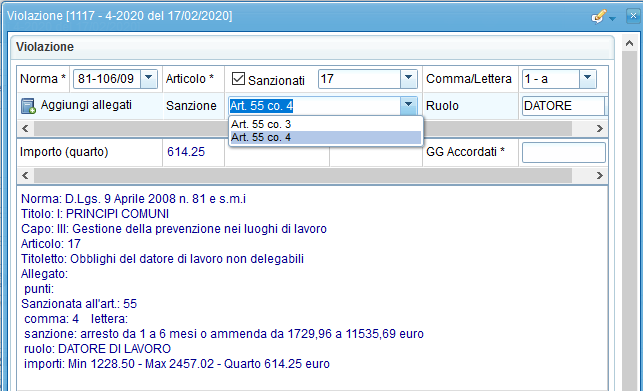Click right arrow of upper horizontal scrollbar

pos(600,128)
